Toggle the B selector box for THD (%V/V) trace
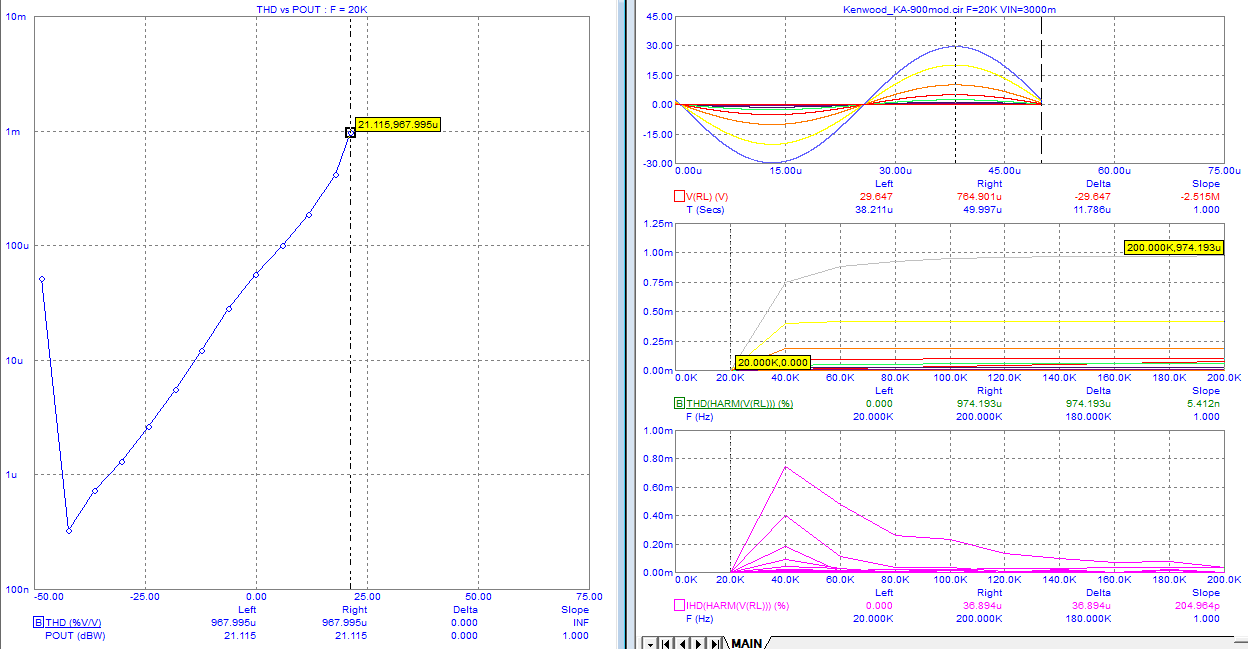 pos(38,622)
